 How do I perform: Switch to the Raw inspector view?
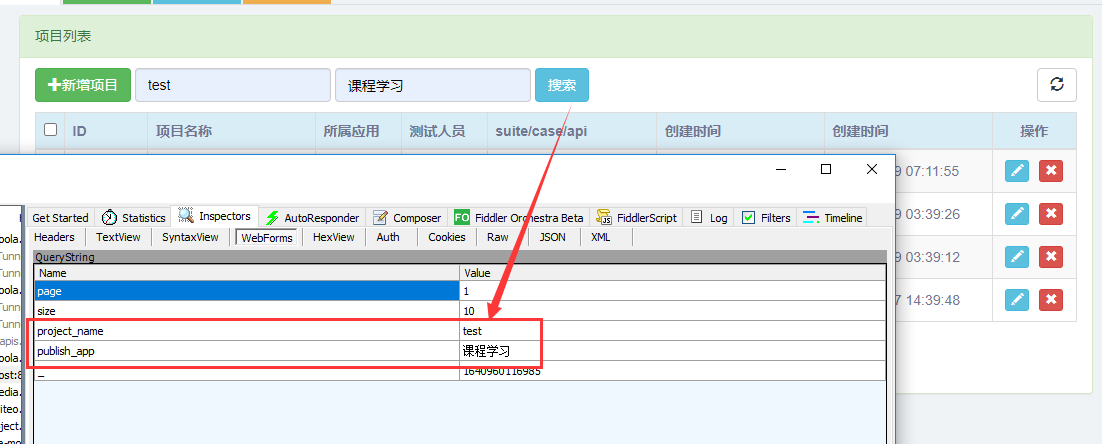[498, 237]
